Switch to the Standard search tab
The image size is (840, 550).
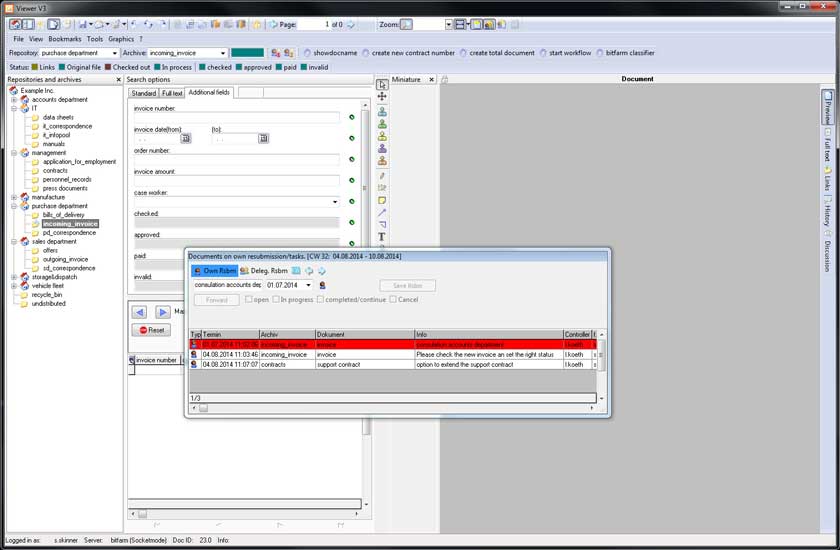pyautogui.click(x=144, y=93)
